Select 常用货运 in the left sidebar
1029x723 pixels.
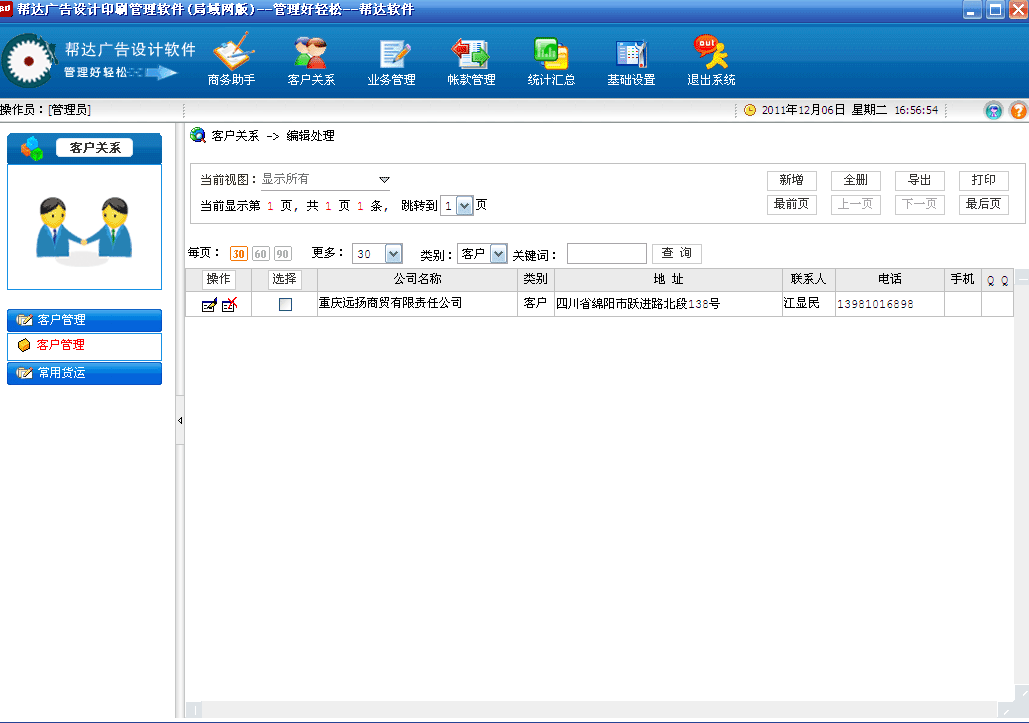click(84, 373)
